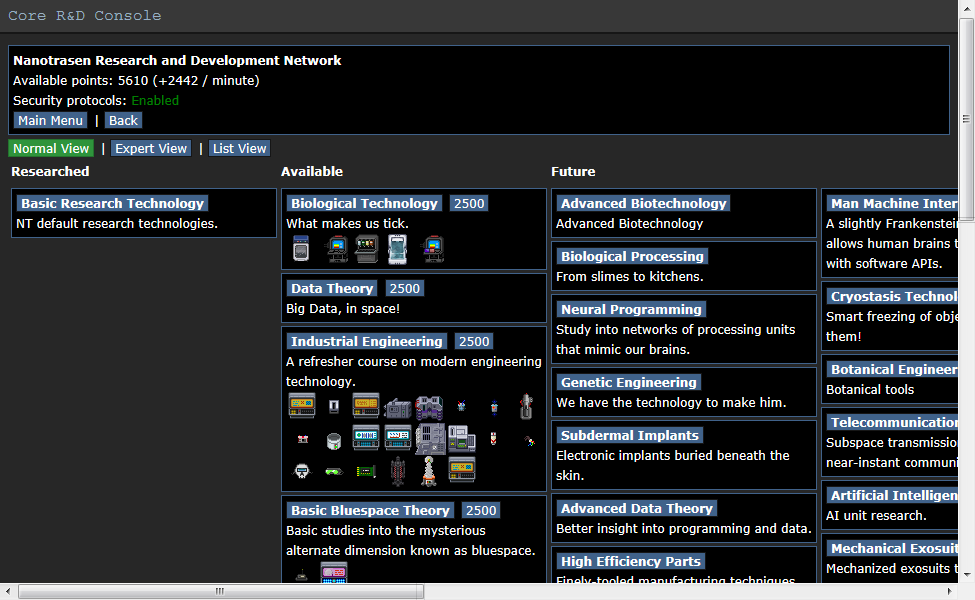The width and height of the screenshot is (975, 600).
Task: Click the vertical scrollbar thumb
Action: (x=966, y=119)
